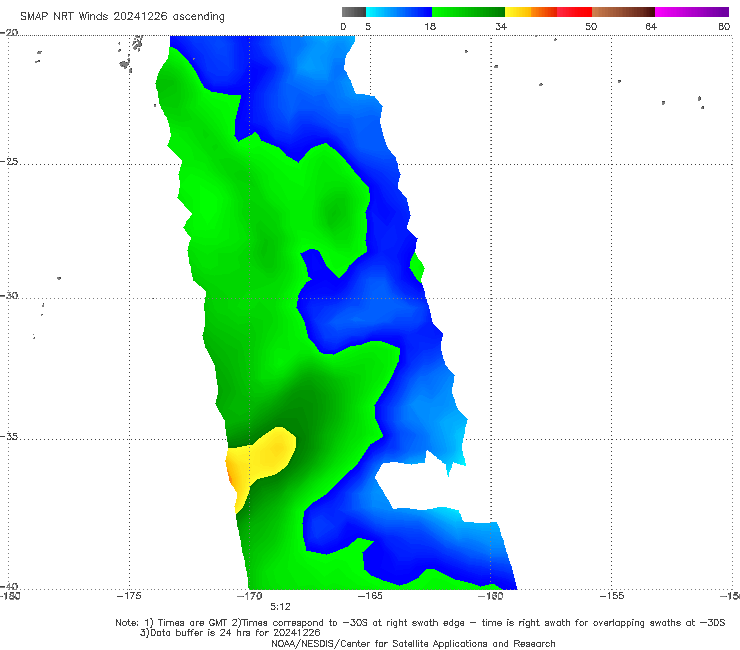Image resolution: width=740 pixels, height=650 pixels.
Task: Click the latitude label '-35'
Action: tap(9, 437)
